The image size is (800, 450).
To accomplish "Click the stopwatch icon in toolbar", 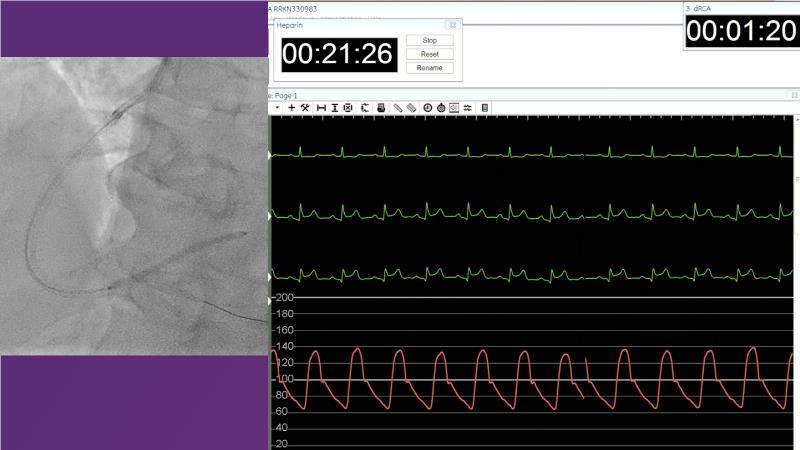I will [440, 107].
